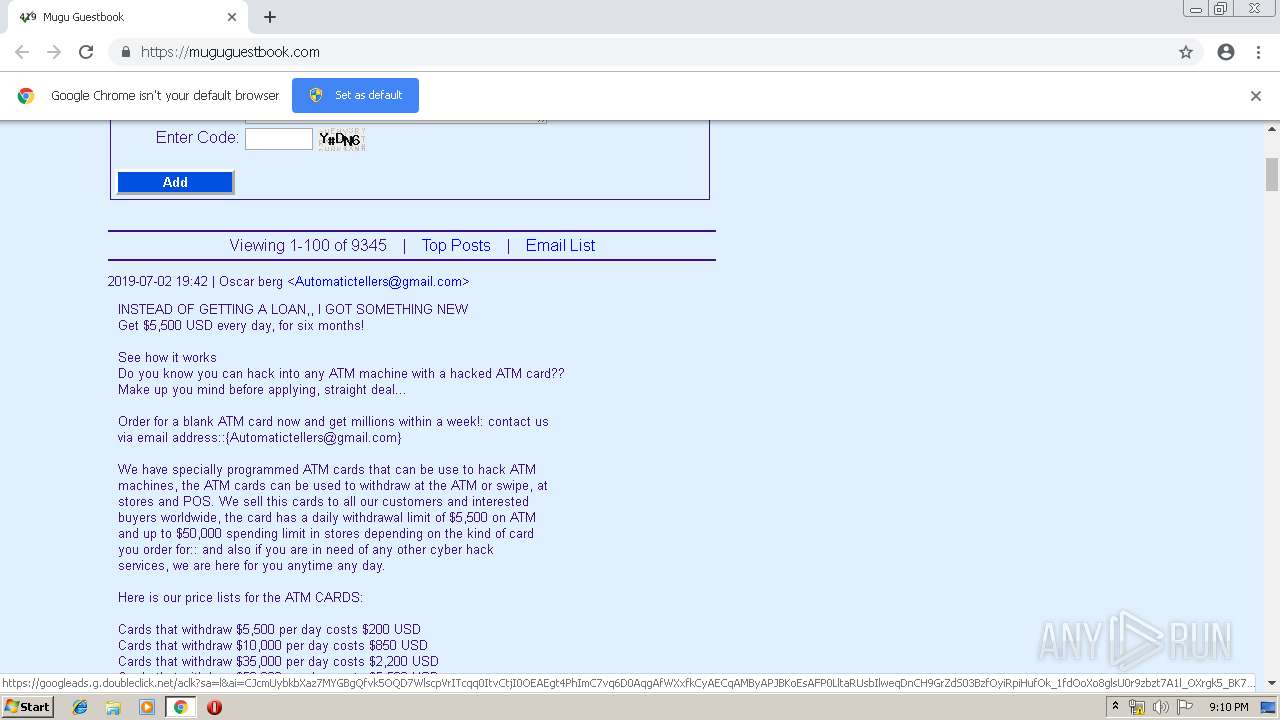Click the volume speaker tray icon

coord(1160,707)
